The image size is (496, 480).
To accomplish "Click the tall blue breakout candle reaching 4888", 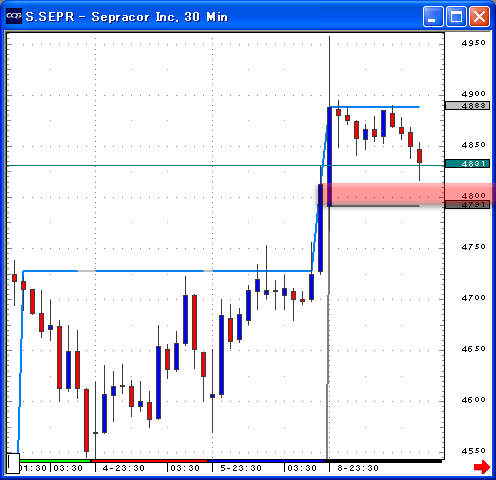I will pyautogui.click(x=329, y=156).
